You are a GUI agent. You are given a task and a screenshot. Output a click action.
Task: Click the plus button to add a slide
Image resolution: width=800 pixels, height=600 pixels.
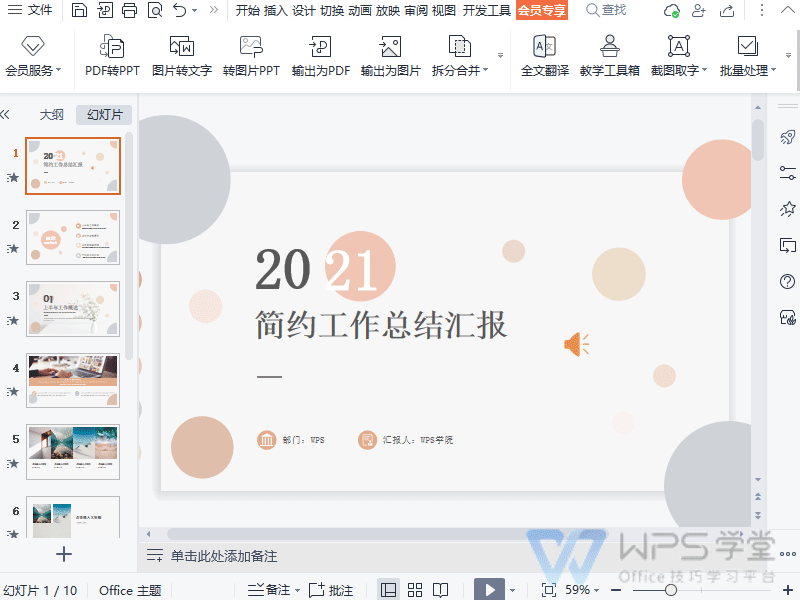coord(63,554)
